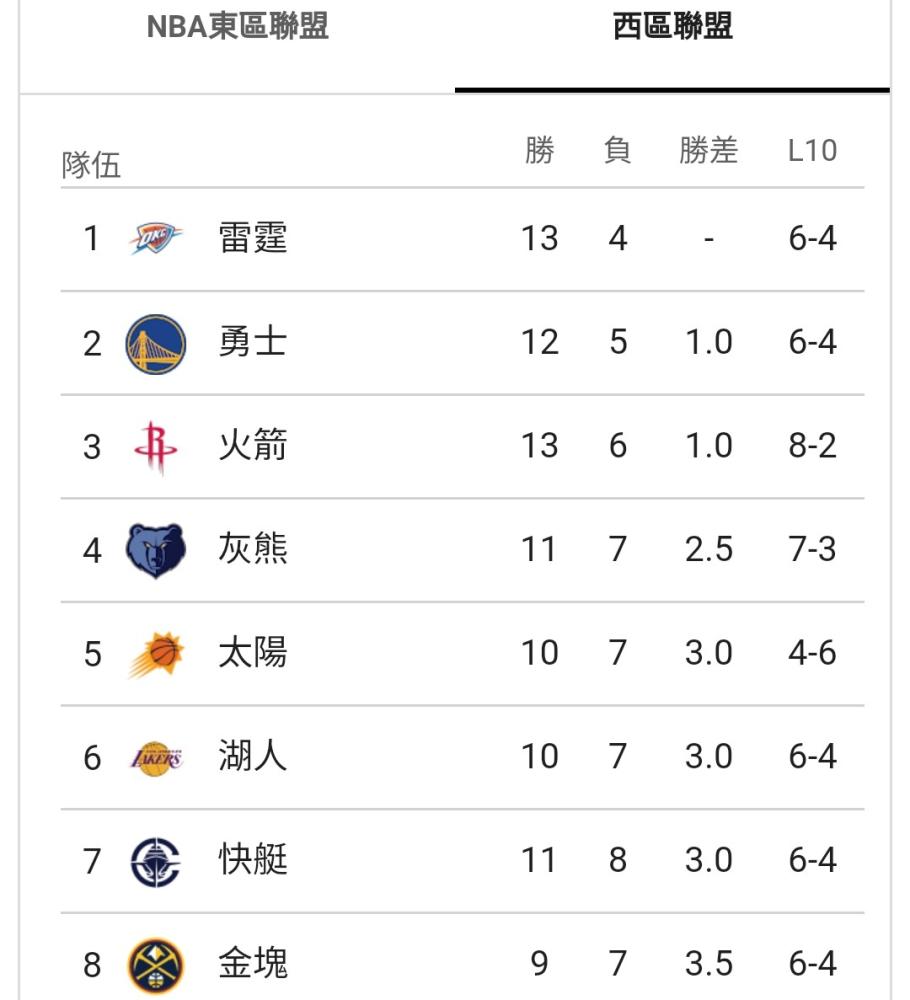
Task: Open the 勇士 team name link
Action: click(x=253, y=342)
